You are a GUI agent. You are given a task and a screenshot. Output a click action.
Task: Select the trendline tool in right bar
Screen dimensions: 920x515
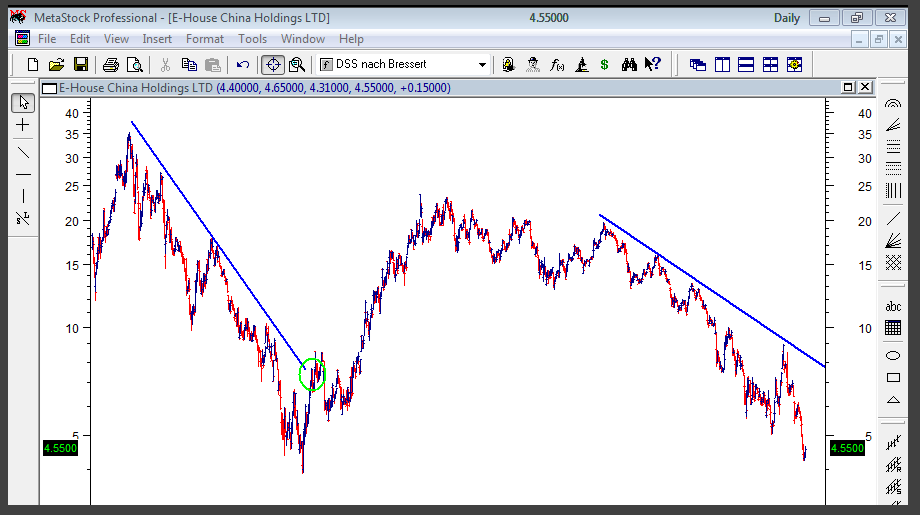click(x=893, y=218)
